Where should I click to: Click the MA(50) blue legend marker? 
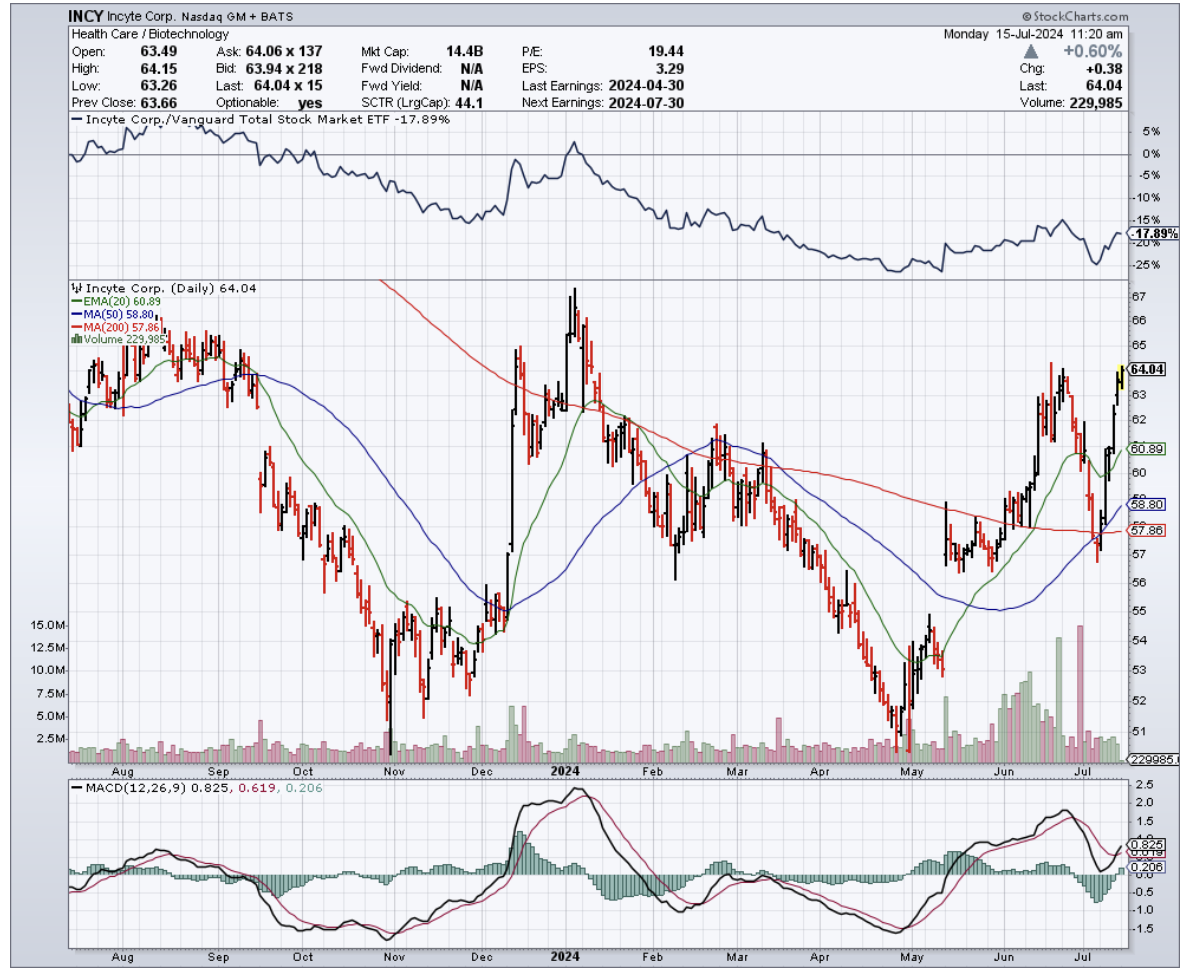pyautogui.click(x=77, y=313)
